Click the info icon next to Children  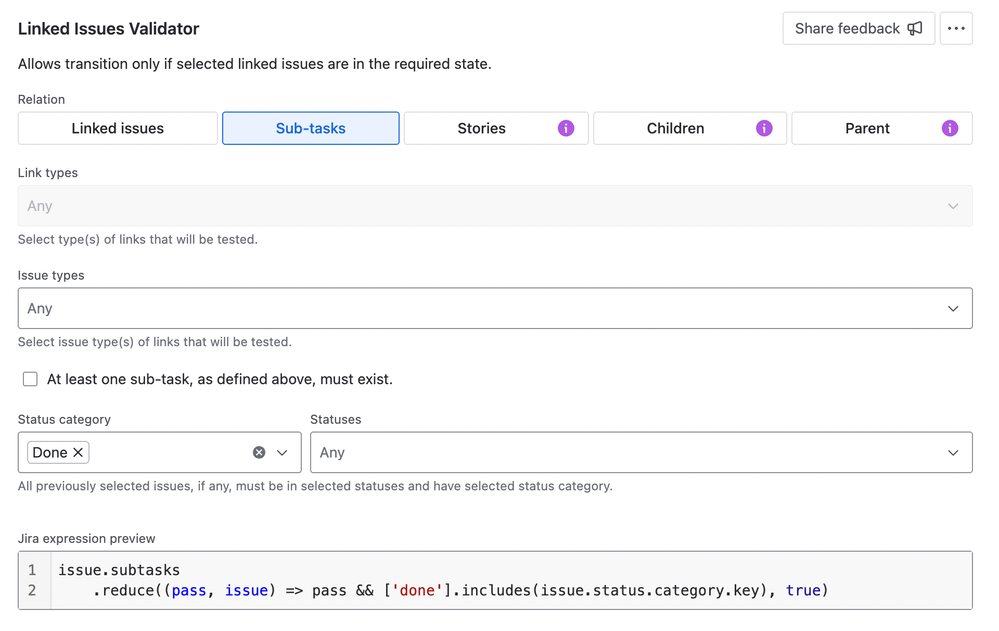click(x=763, y=128)
